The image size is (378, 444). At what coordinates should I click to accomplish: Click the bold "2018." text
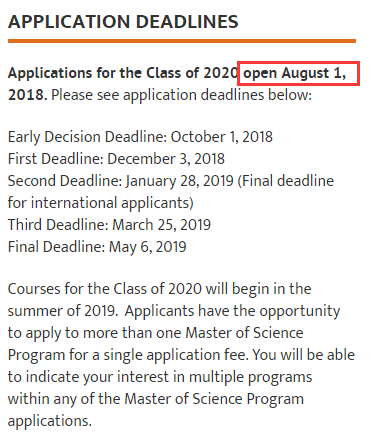(x=28, y=95)
